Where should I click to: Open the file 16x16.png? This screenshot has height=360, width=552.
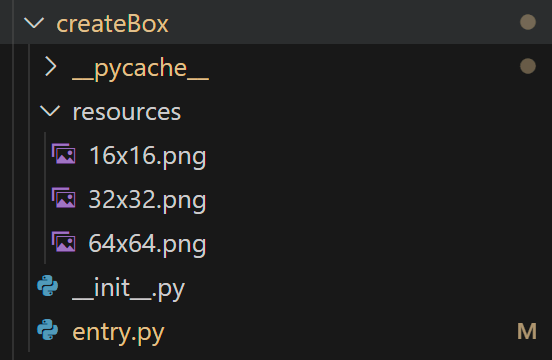[x=148, y=156]
